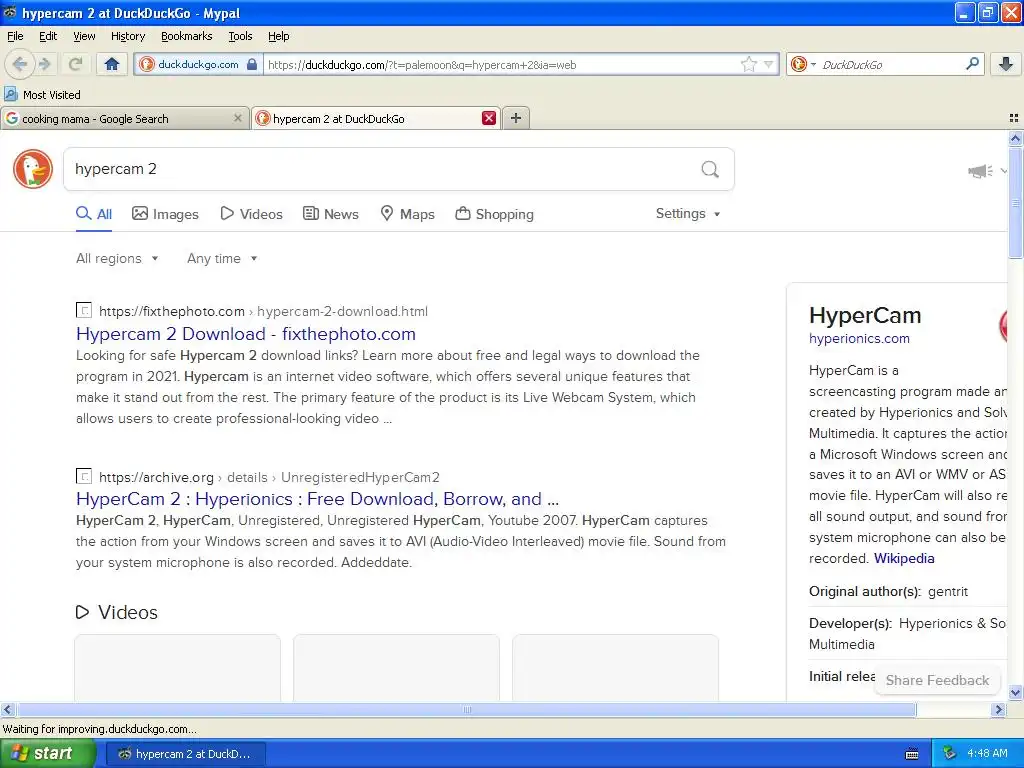1024x768 pixels.
Task: Click the Forward navigation arrow
Action: [x=44, y=64]
